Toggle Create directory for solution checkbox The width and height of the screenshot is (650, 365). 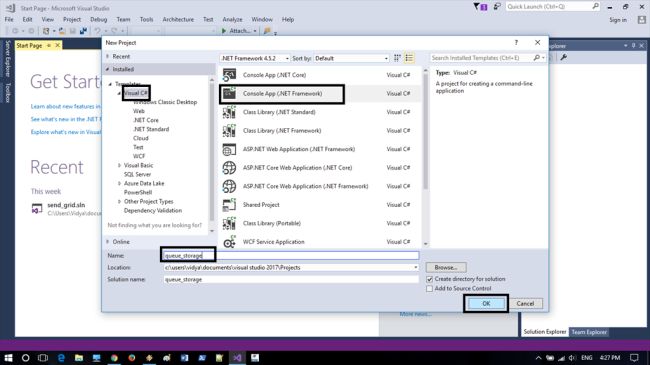429,279
